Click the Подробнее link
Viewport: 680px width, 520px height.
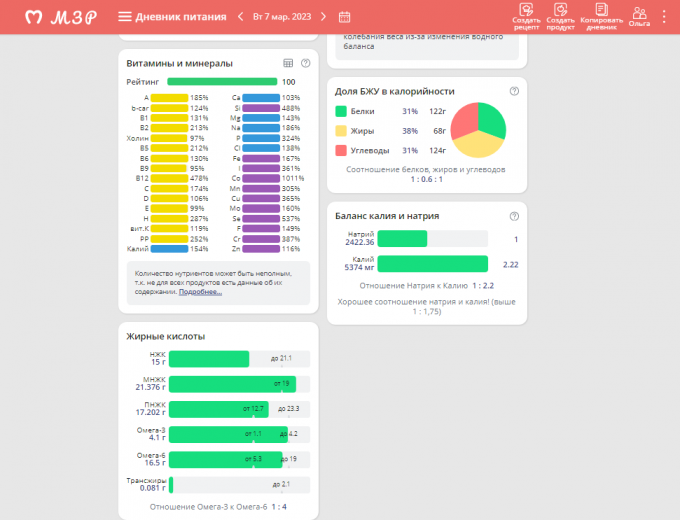tap(200, 292)
